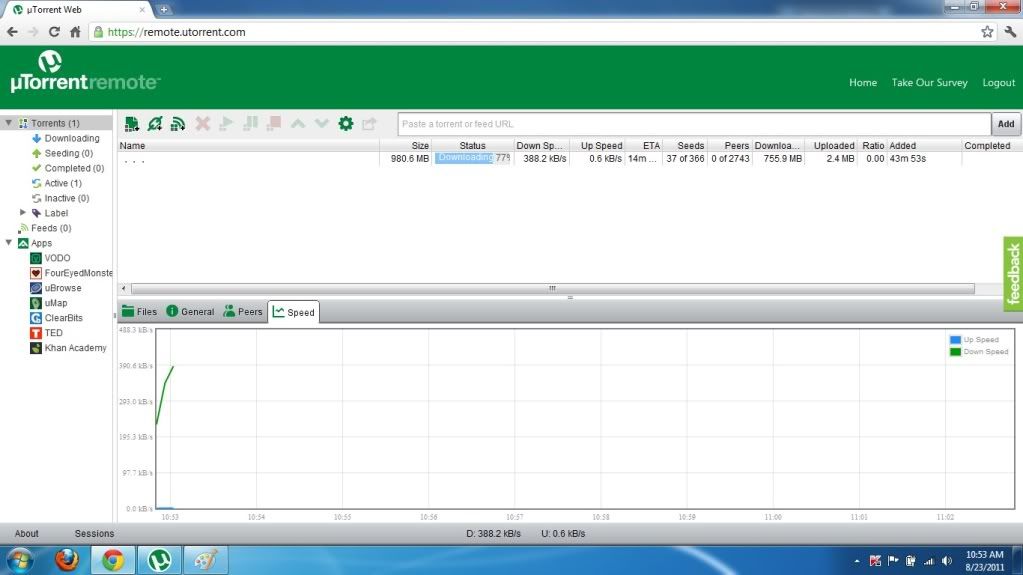The image size is (1023, 575).
Task: Click the µTorrent taskbar icon
Action: click(x=159, y=560)
